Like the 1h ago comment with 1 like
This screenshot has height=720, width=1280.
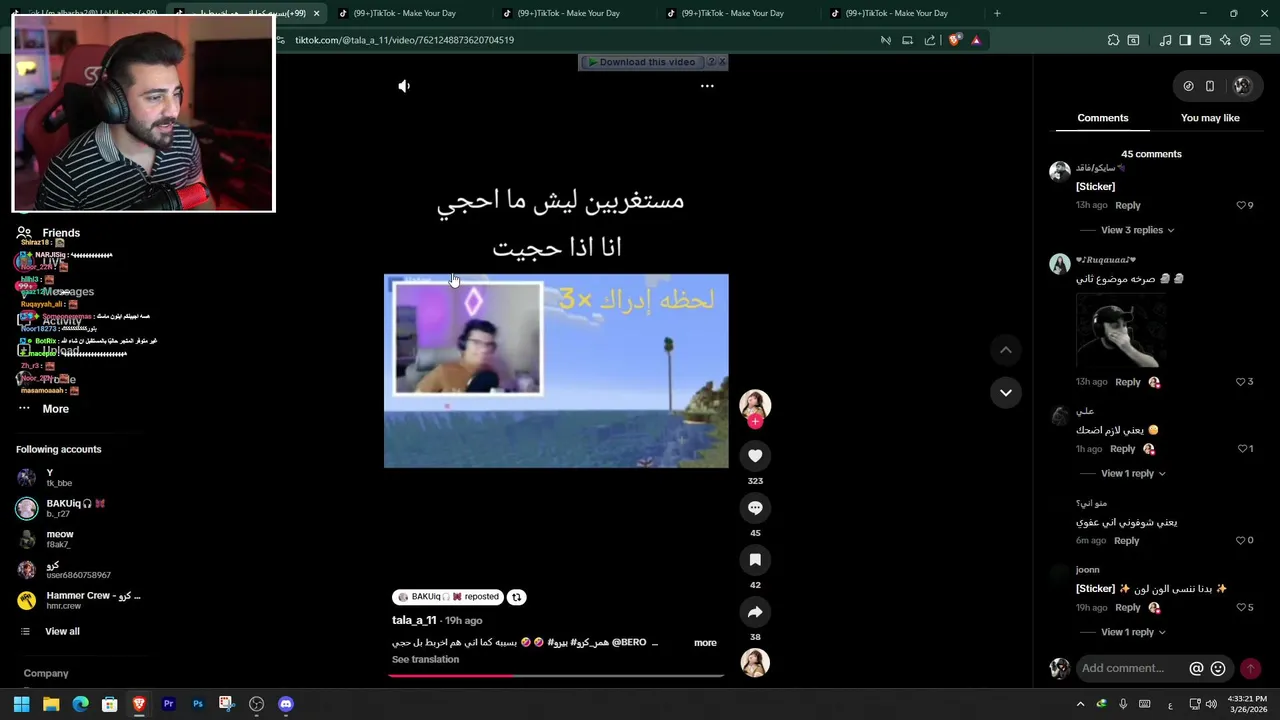1243,449
